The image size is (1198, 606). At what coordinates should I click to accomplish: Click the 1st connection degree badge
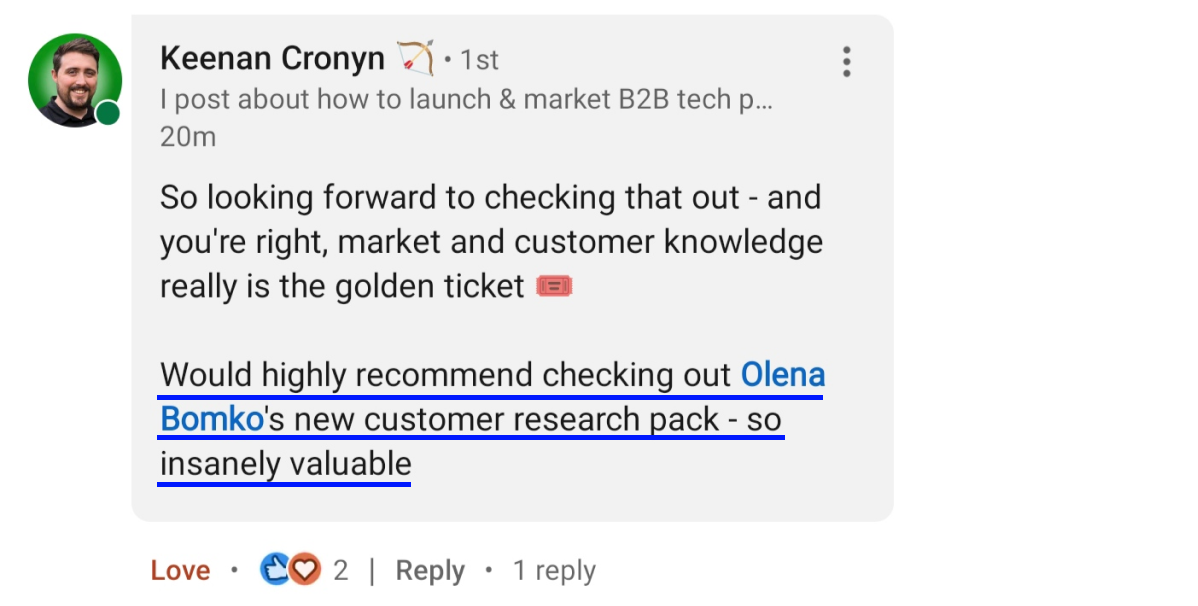point(479,60)
